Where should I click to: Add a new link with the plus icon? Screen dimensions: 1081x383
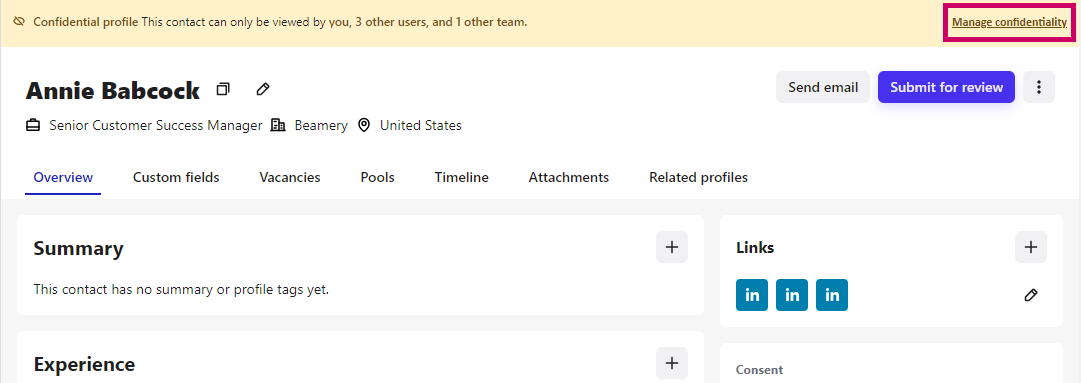(1031, 247)
